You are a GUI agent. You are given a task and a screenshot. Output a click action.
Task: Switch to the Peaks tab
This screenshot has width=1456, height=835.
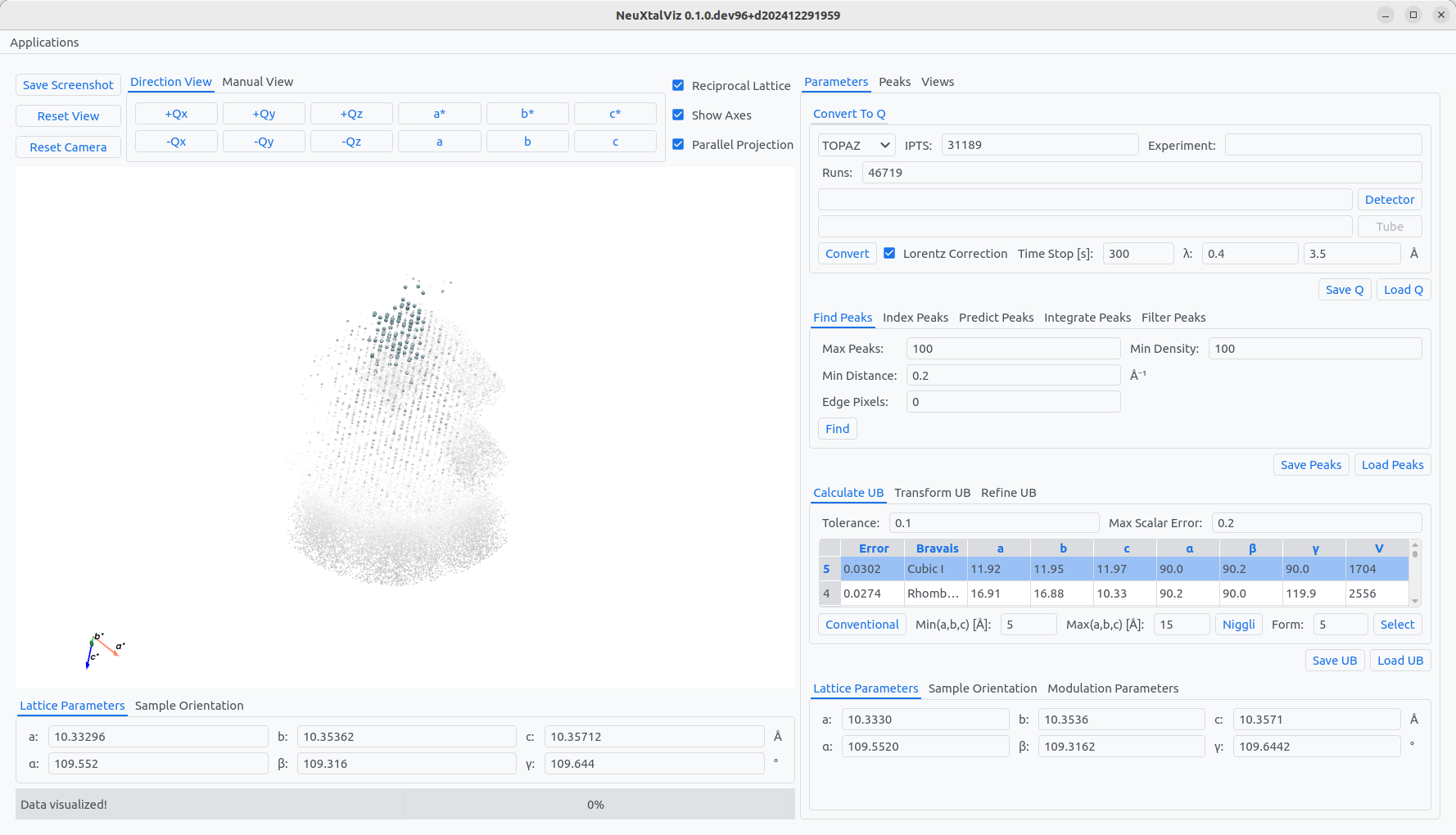[x=894, y=82]
